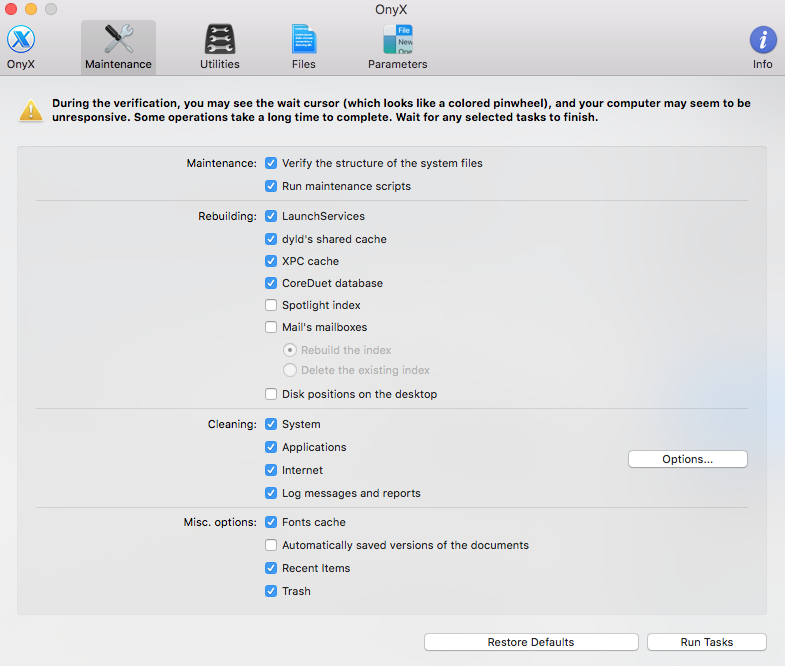Open cleaning Options... button
Image resolution: width=785 pixels, height=666 pixels.
(688, 459)
